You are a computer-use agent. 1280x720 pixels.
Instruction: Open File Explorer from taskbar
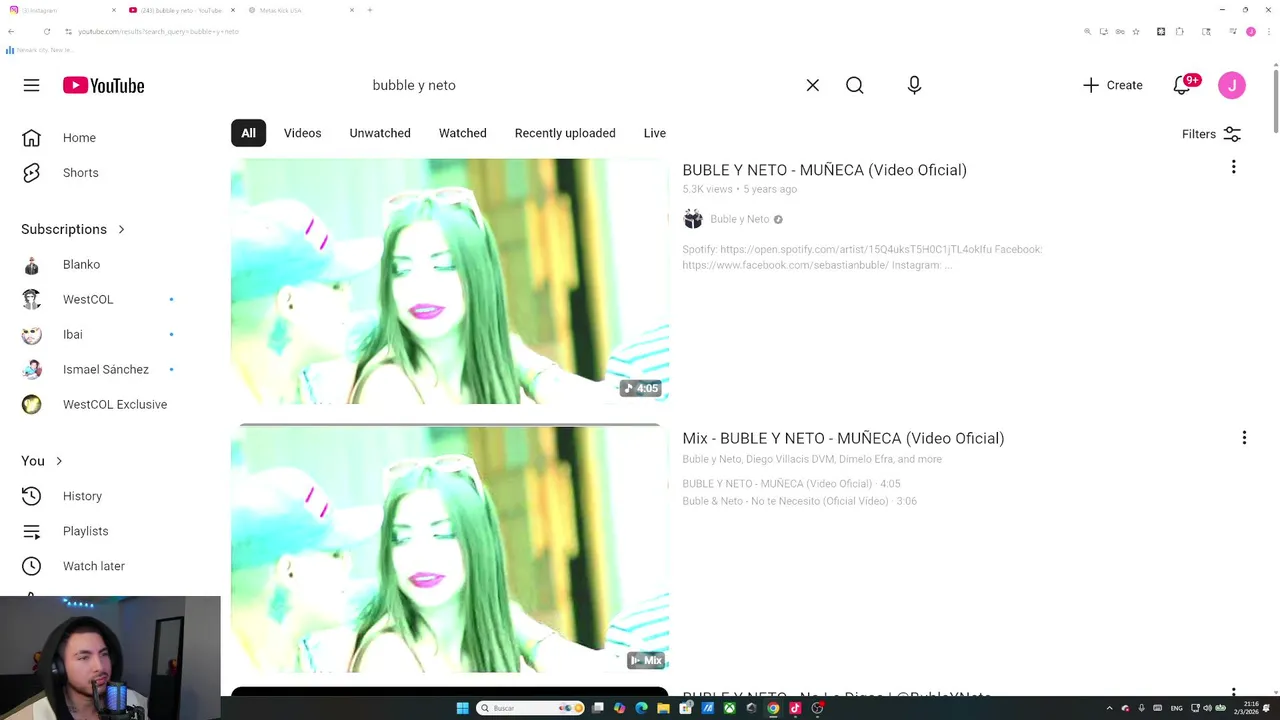663,708
